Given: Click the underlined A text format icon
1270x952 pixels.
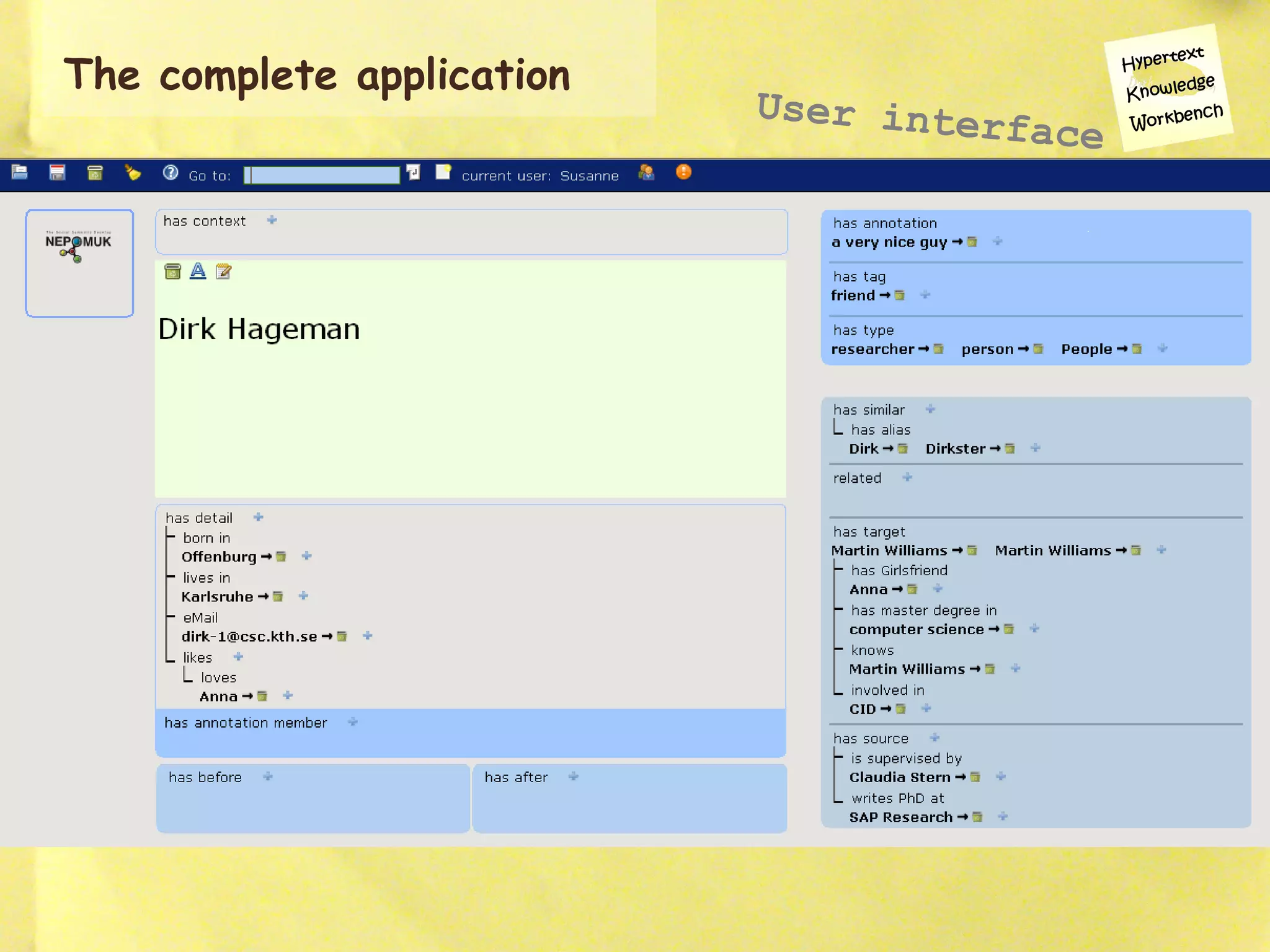Looking at the screenshot, I should coord(198,271).
